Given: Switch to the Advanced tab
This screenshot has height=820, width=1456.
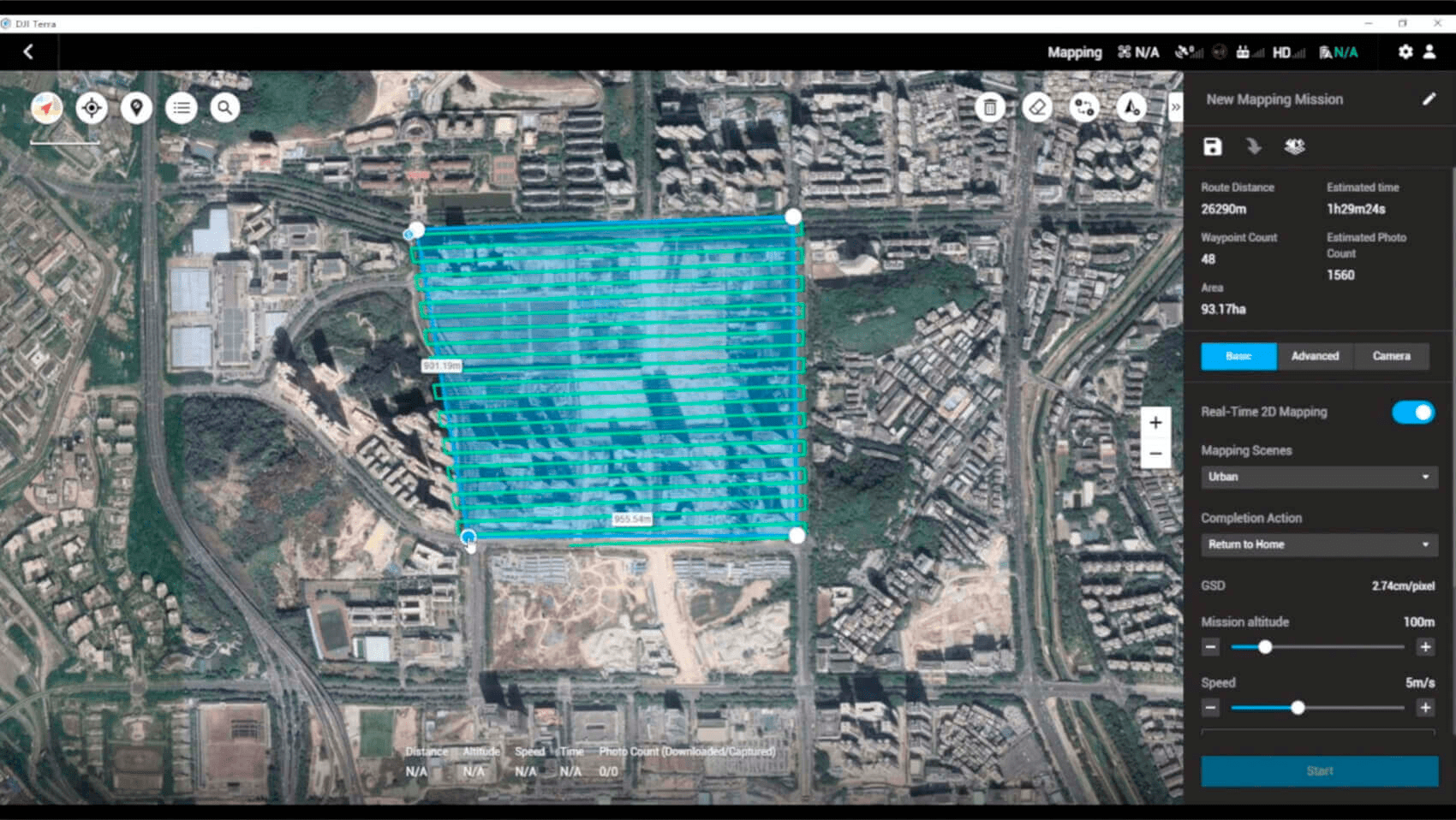Looking at the screenshot, I should click(x=1315, y=356).
